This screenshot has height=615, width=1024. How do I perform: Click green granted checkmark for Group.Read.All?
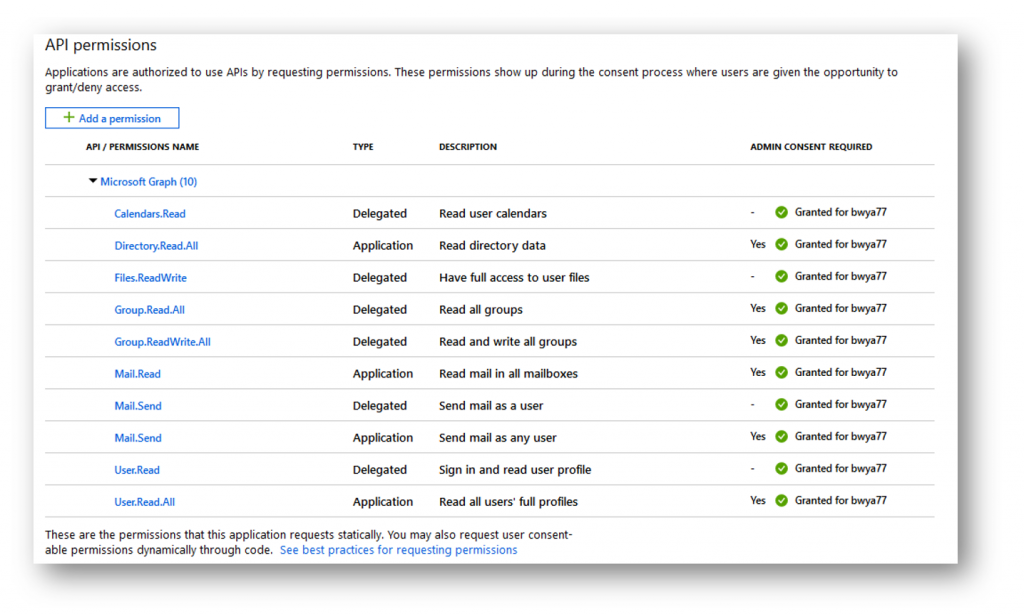pyautogui.click(x=781, y=308)
